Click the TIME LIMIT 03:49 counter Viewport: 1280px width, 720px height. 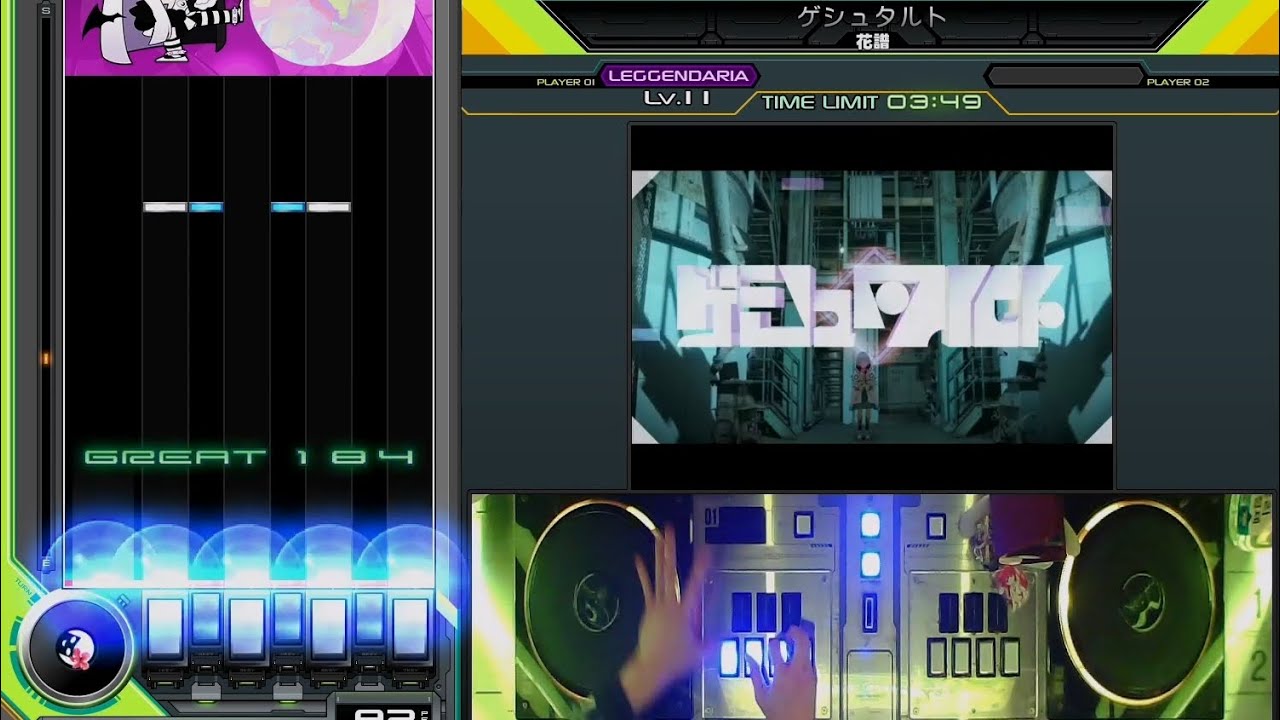coord(871,102)
